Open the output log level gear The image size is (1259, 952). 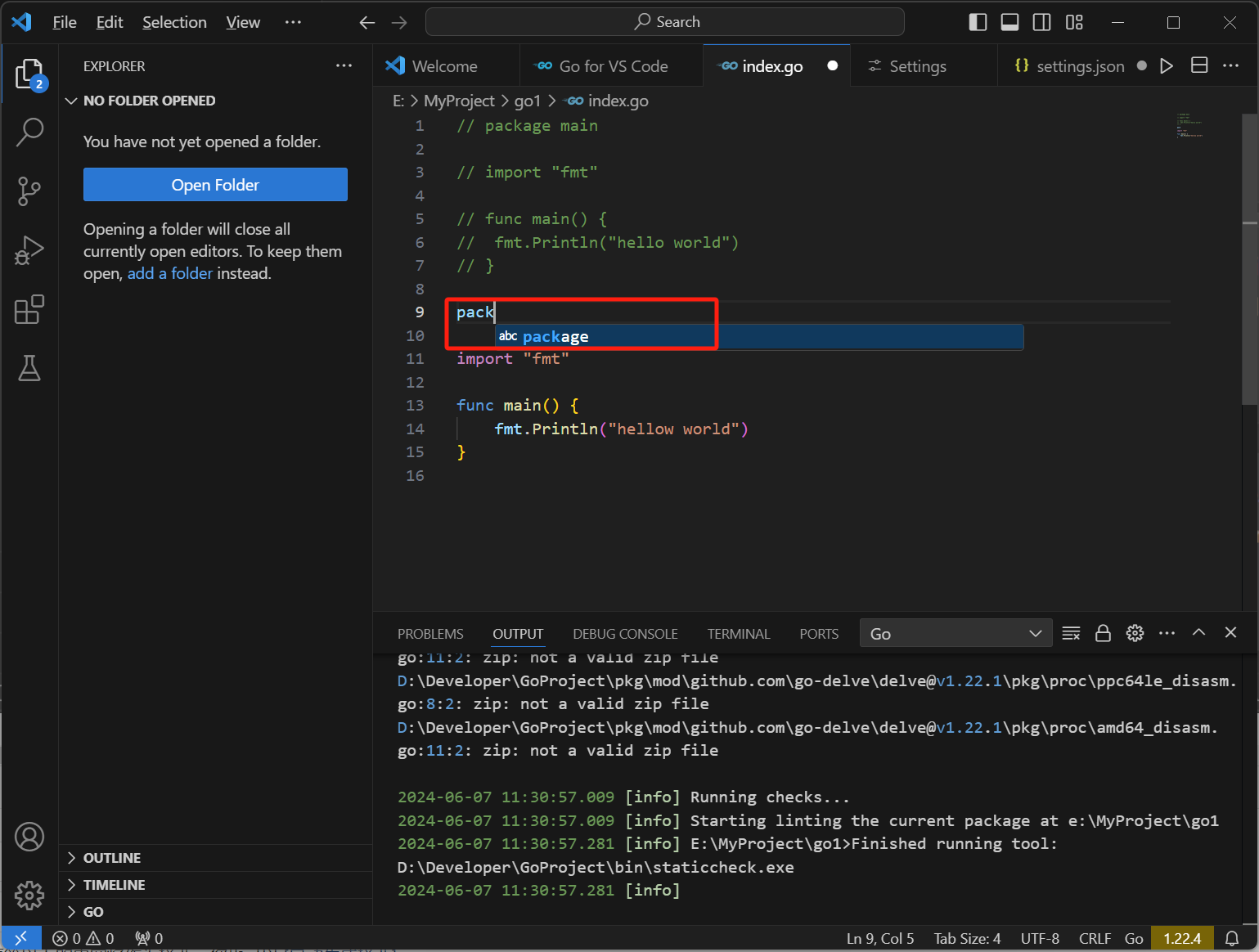point(1135,633)
